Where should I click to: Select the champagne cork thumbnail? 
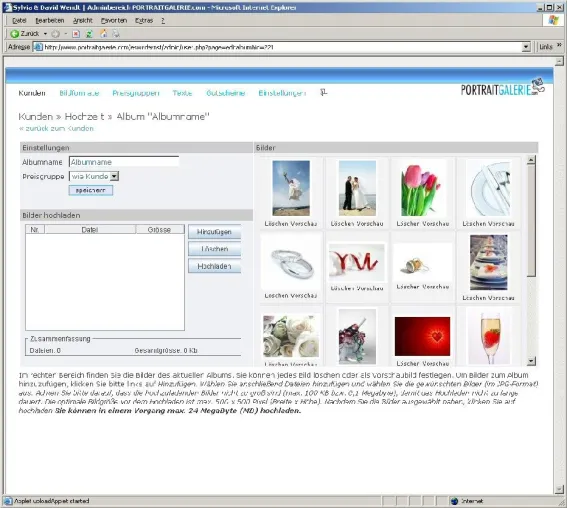pyautogui.click(x=422, y=262)
